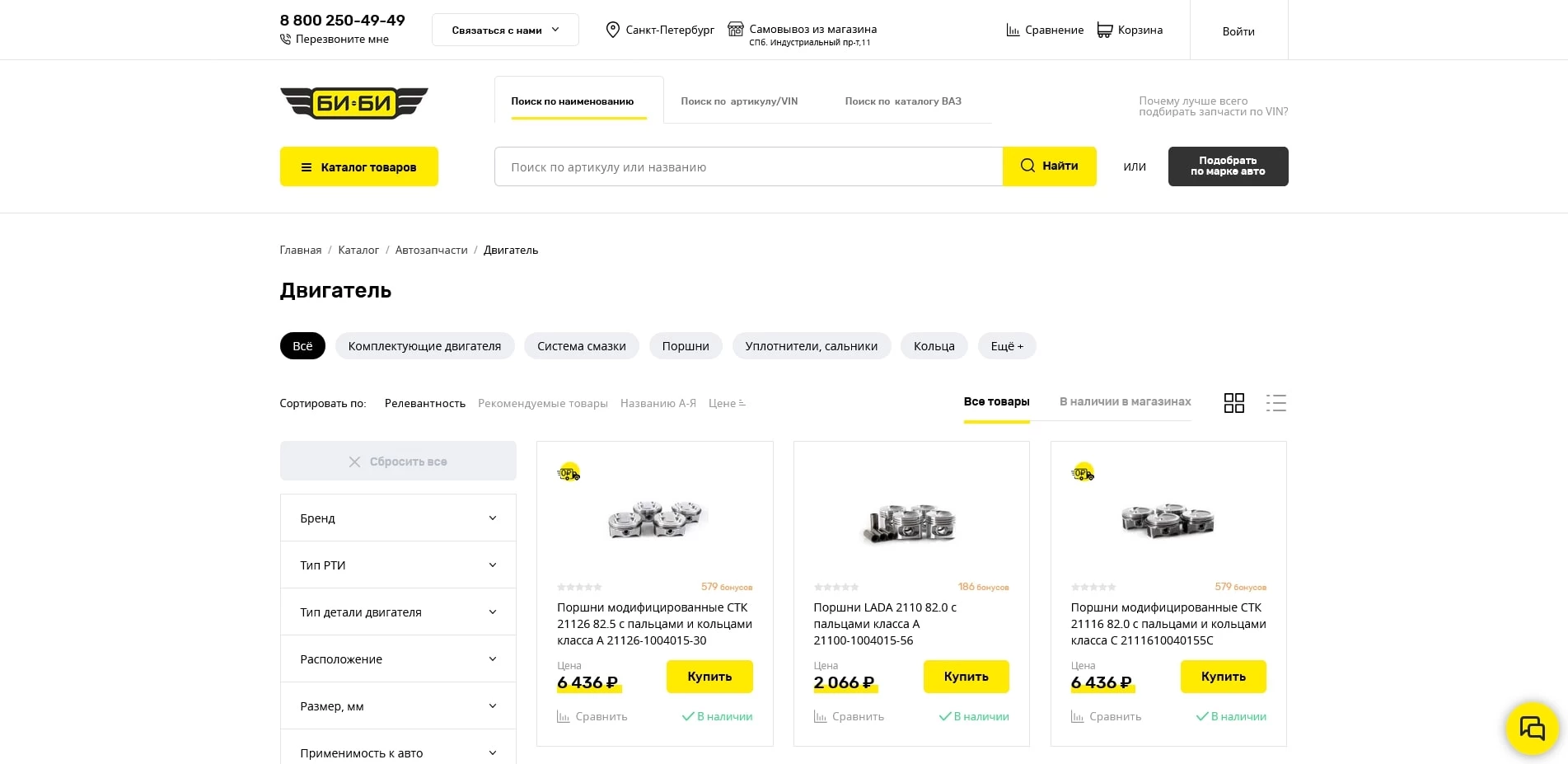
Task: Switch to grid view layout icon
Action: click(1233, 403)
